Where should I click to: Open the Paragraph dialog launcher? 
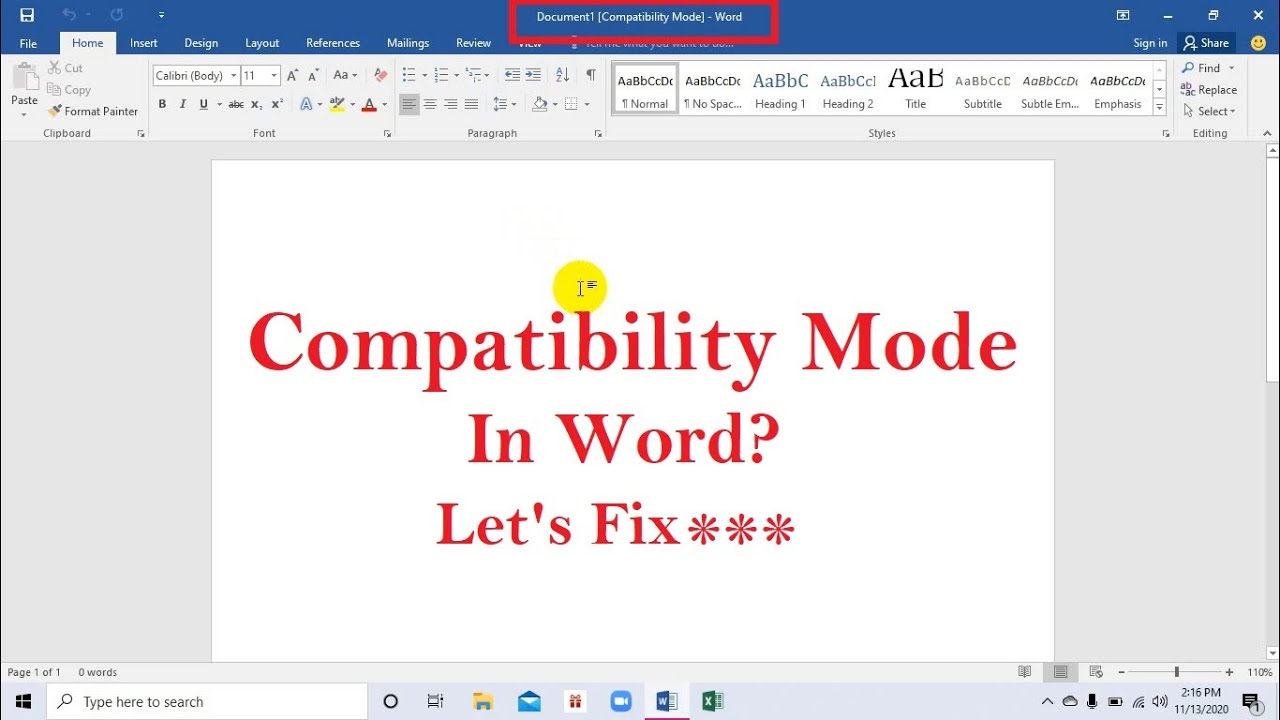(600, 133)
